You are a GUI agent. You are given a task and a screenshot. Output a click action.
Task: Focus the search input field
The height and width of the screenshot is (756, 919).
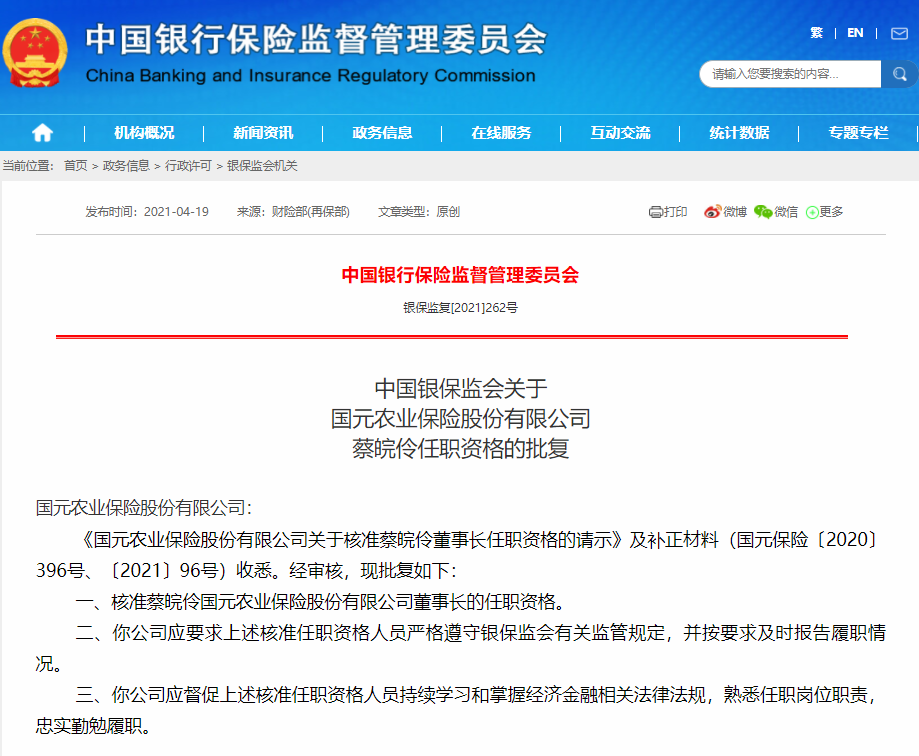[x=791, y=74]
